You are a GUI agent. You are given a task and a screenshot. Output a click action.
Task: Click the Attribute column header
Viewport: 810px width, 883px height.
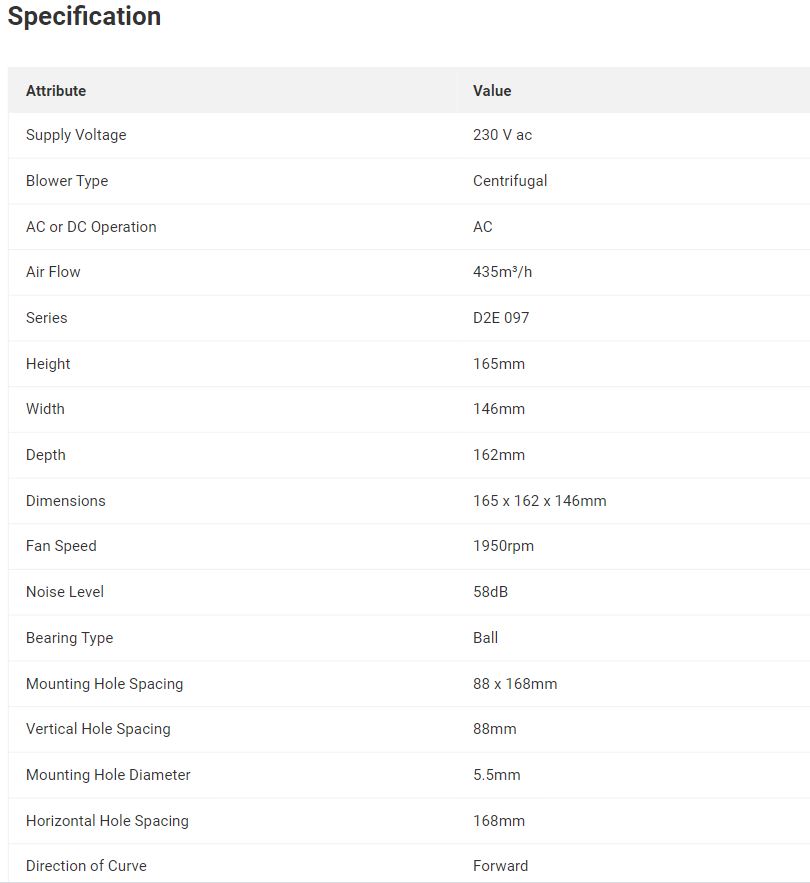56,91
